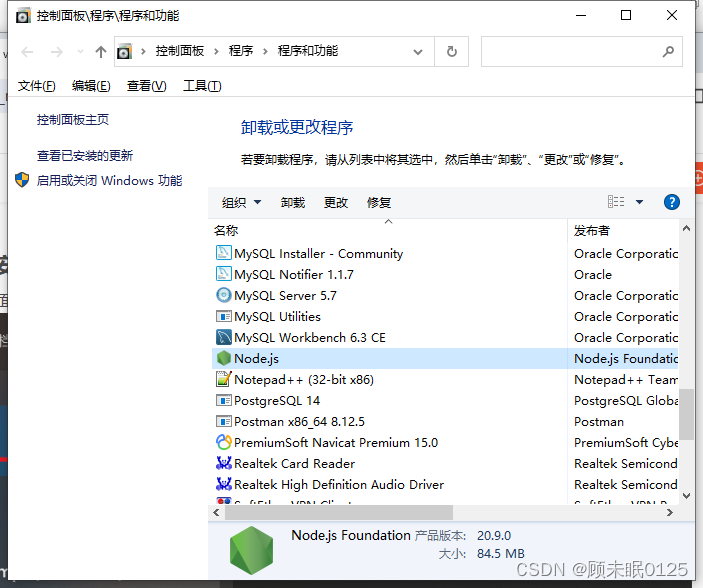Go up one level with up arrow

(x=101, y=52)
